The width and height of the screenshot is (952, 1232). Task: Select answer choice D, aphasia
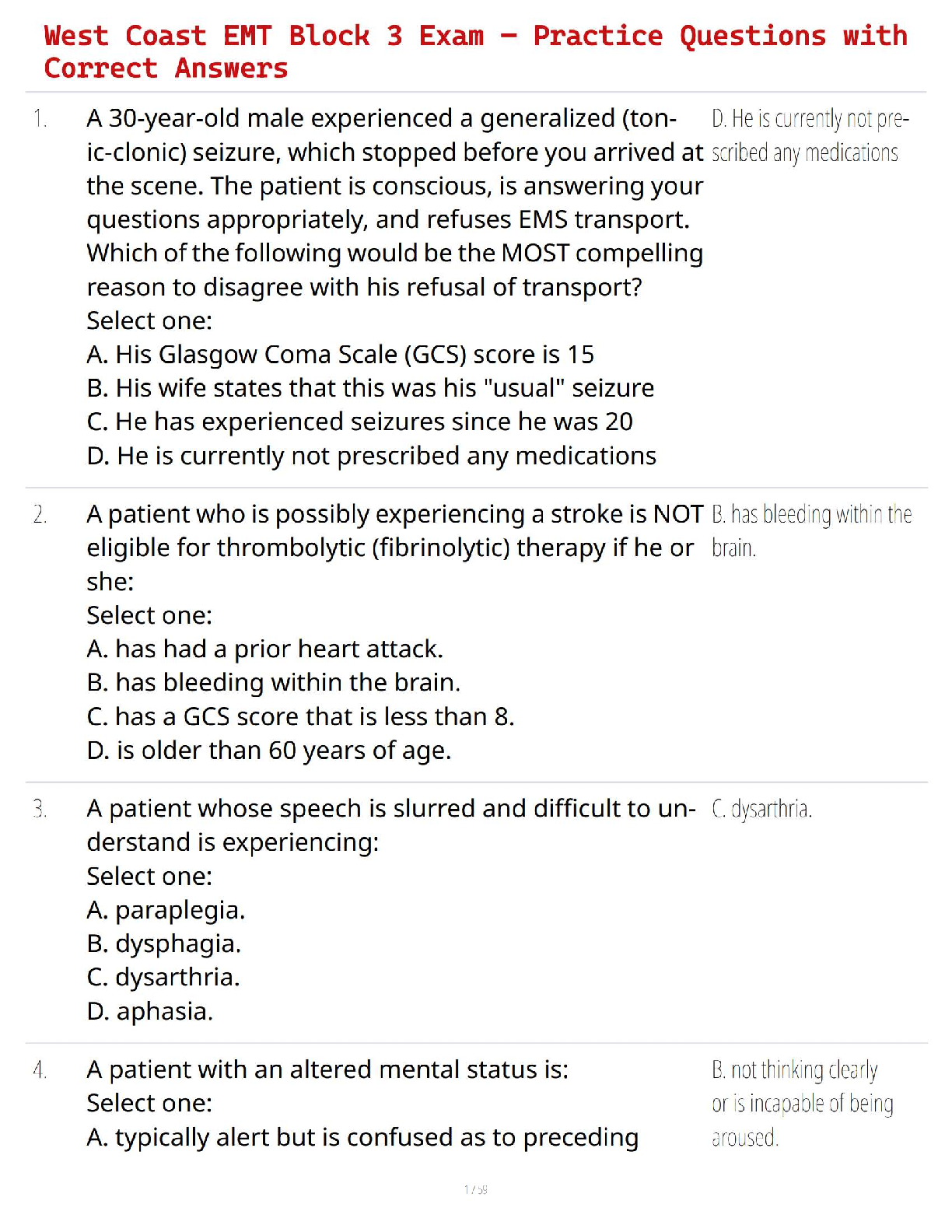click(x=149, y=1011)
